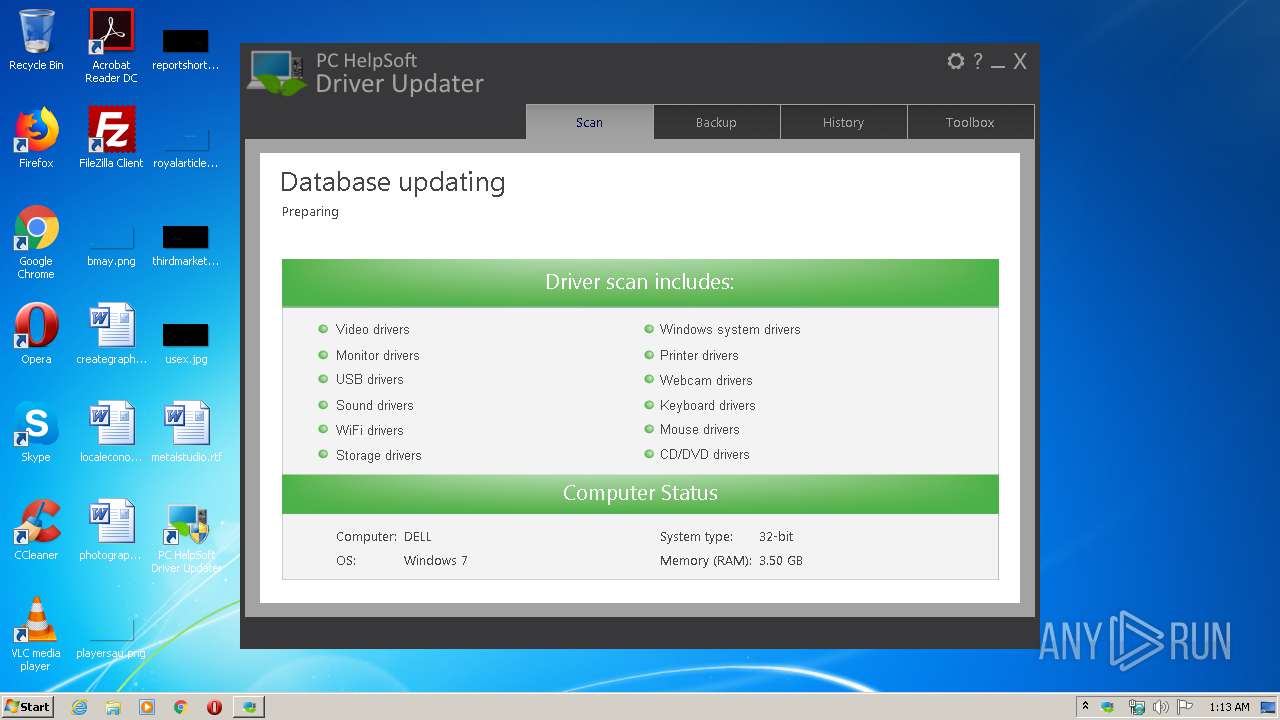Select the Opera desktop shortcut
This screenshot has height=720, width=1280.
click(36, 334)
